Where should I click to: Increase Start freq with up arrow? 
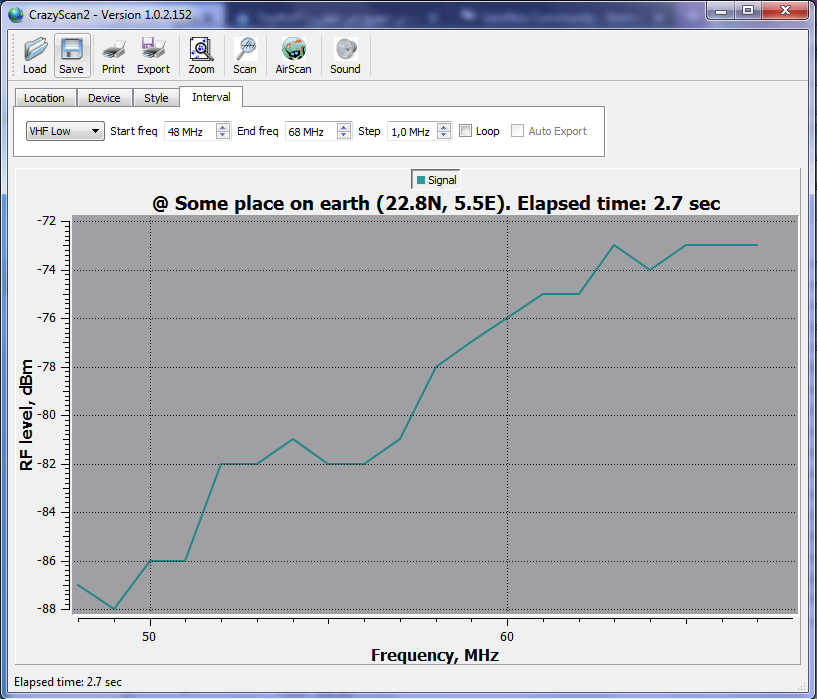pyautogui.click(x=222, y=127)
